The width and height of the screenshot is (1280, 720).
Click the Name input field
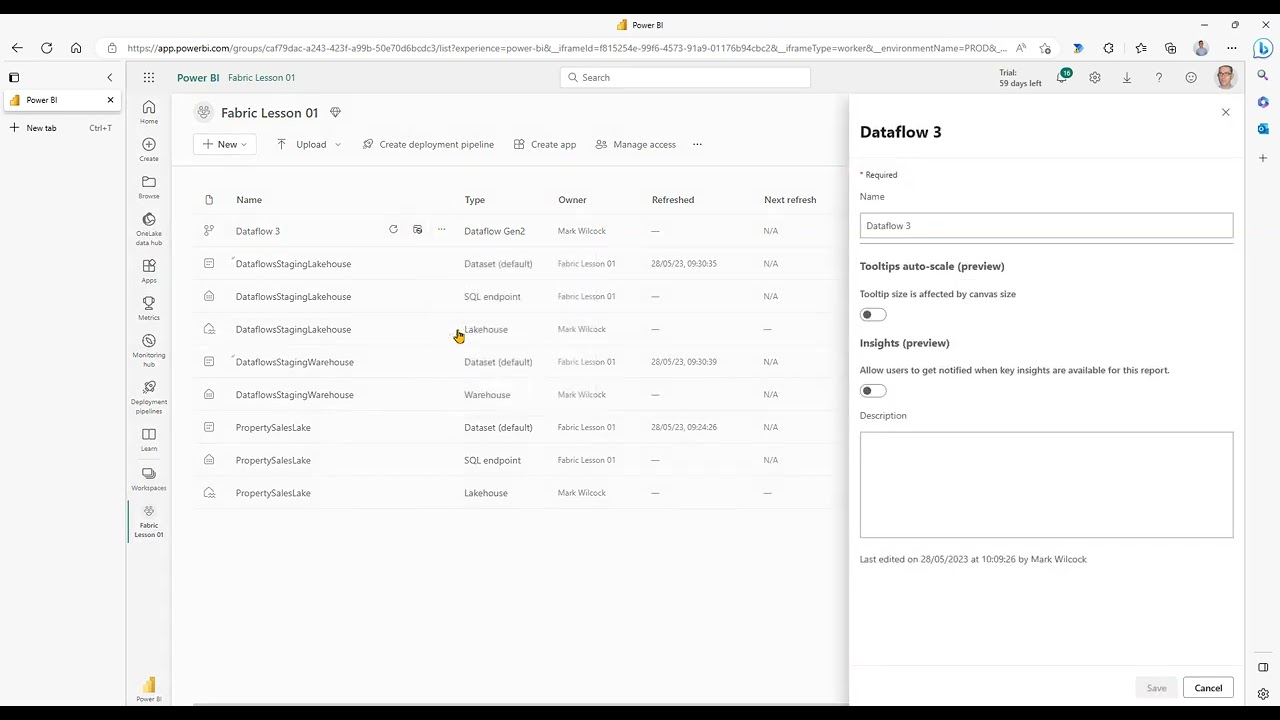[x=1046, y=226]
